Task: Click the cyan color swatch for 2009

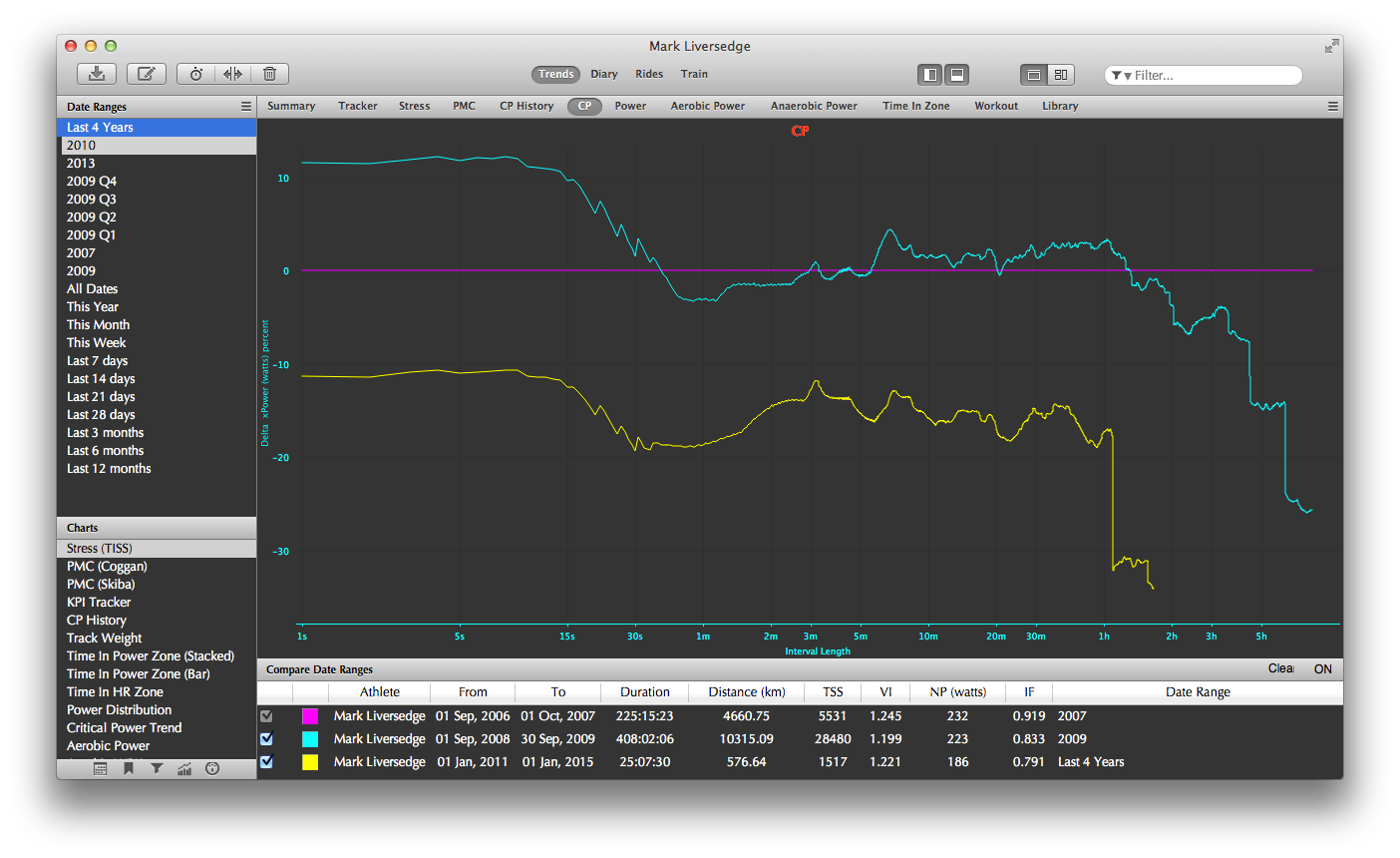Action: coord(310,739)
